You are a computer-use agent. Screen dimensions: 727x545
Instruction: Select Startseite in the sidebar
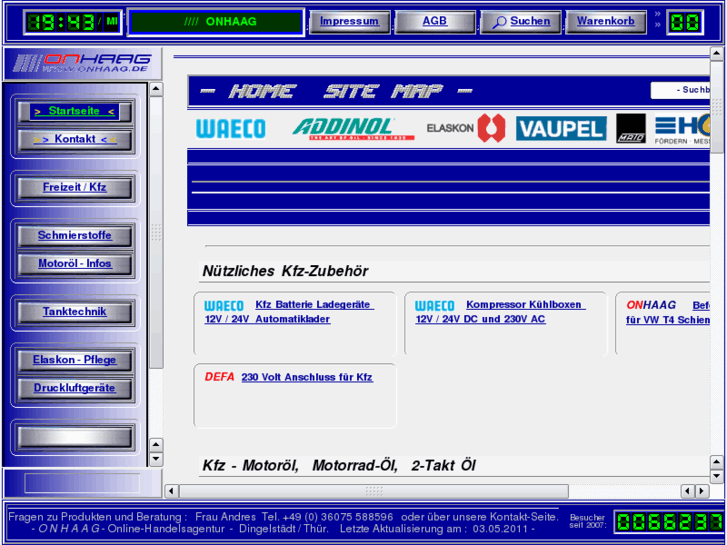tap(74, 111)
